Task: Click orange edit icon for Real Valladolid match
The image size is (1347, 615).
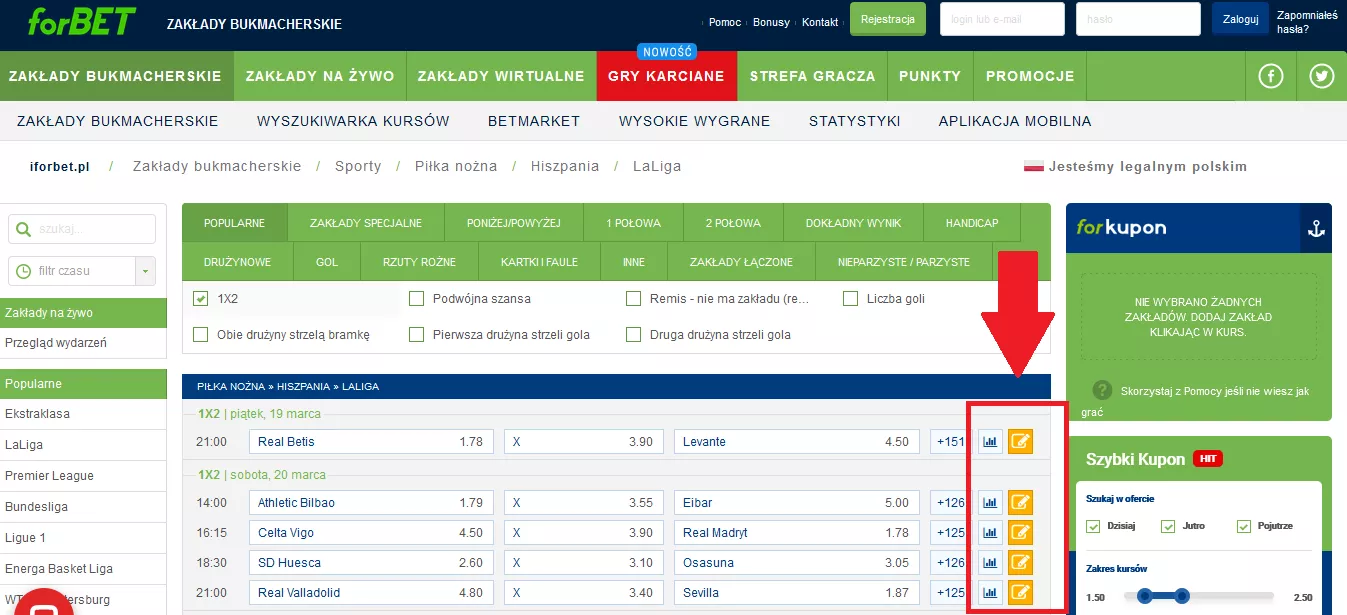Action: click(1020, 593)
